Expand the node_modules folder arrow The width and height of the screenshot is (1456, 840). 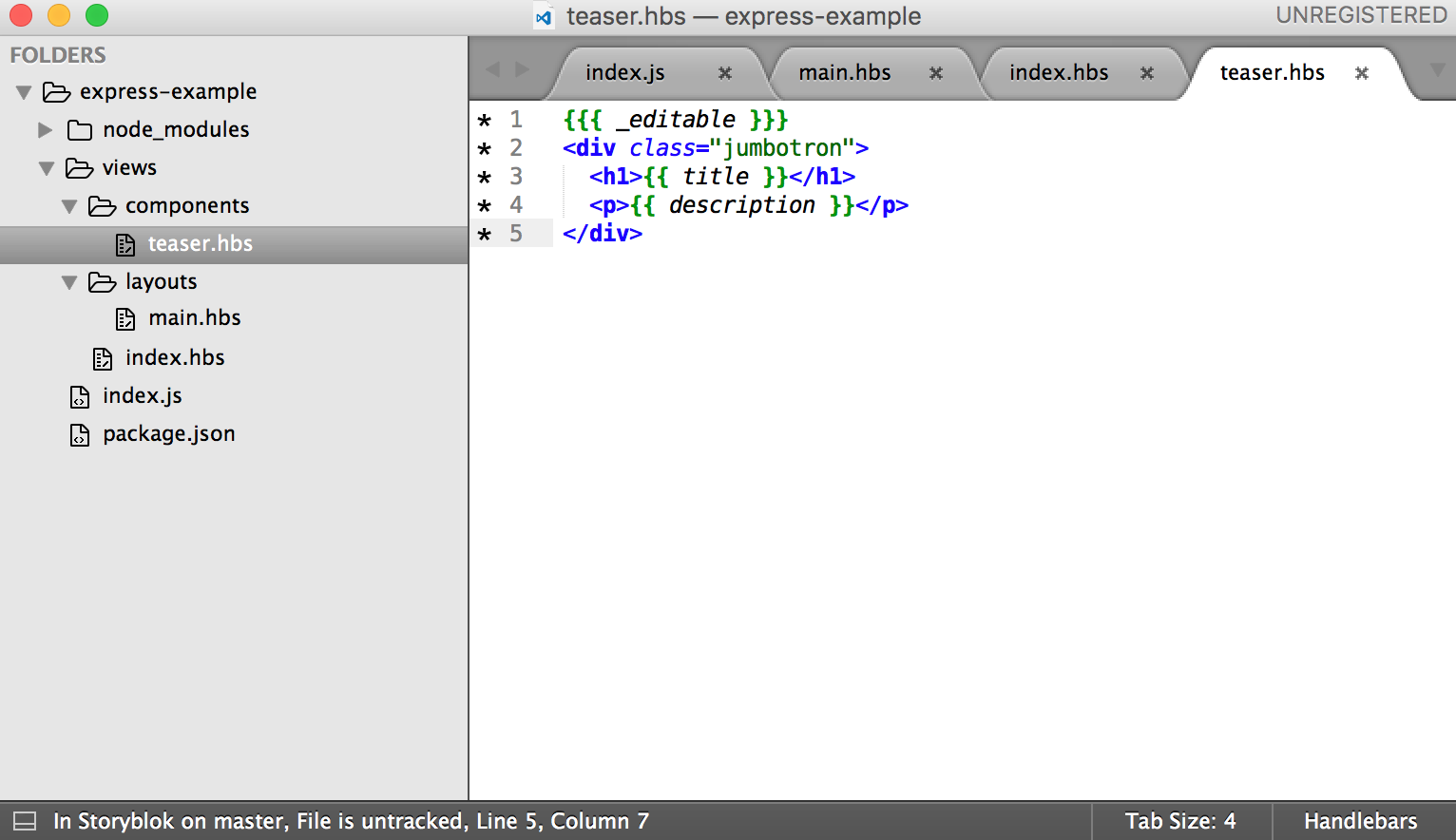click(x=45, y=130)
